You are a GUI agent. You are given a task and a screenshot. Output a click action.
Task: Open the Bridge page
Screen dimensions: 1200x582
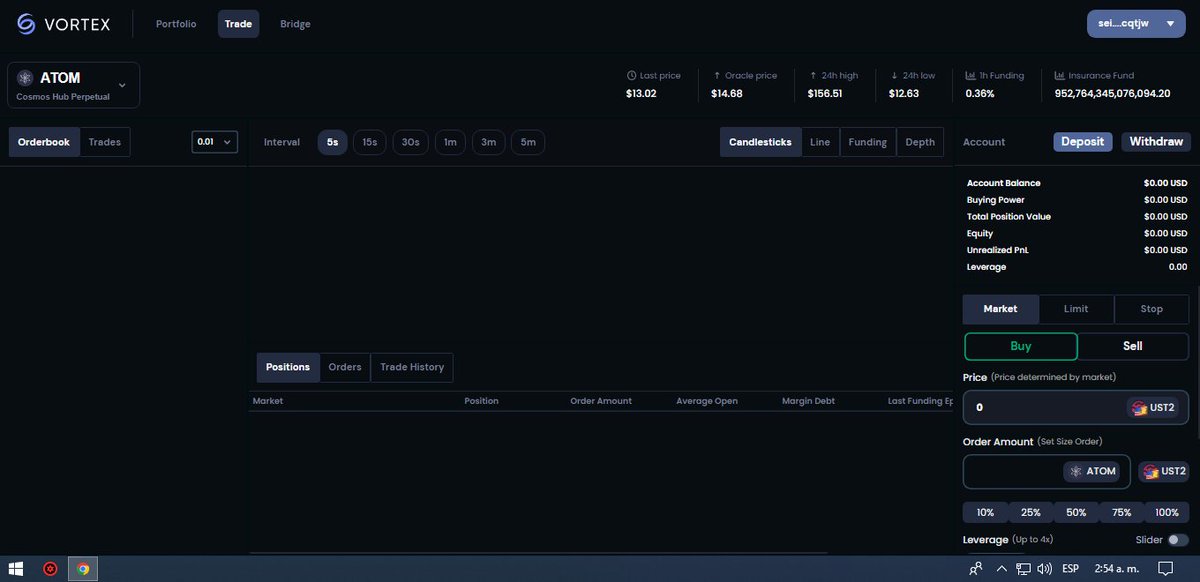pyautogui.click(x=295, y=24)
